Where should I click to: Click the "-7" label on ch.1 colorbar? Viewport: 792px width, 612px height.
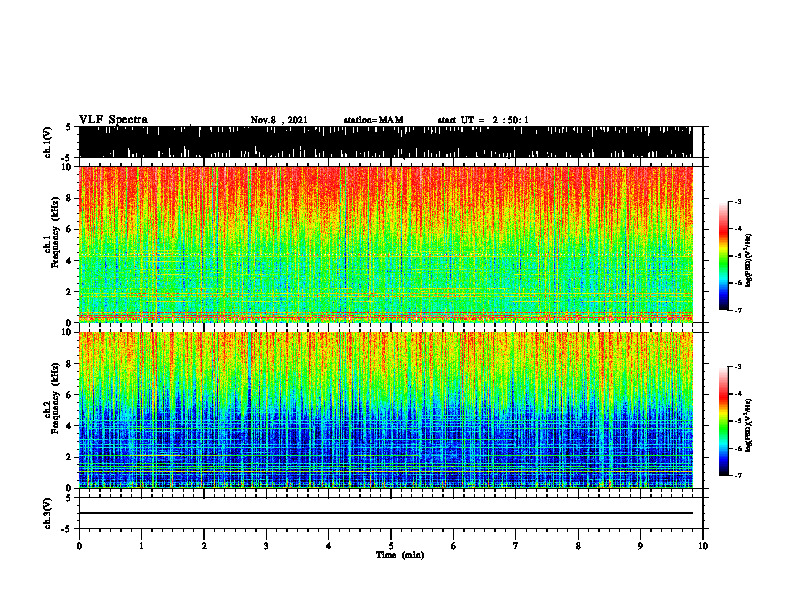point(738,310)
